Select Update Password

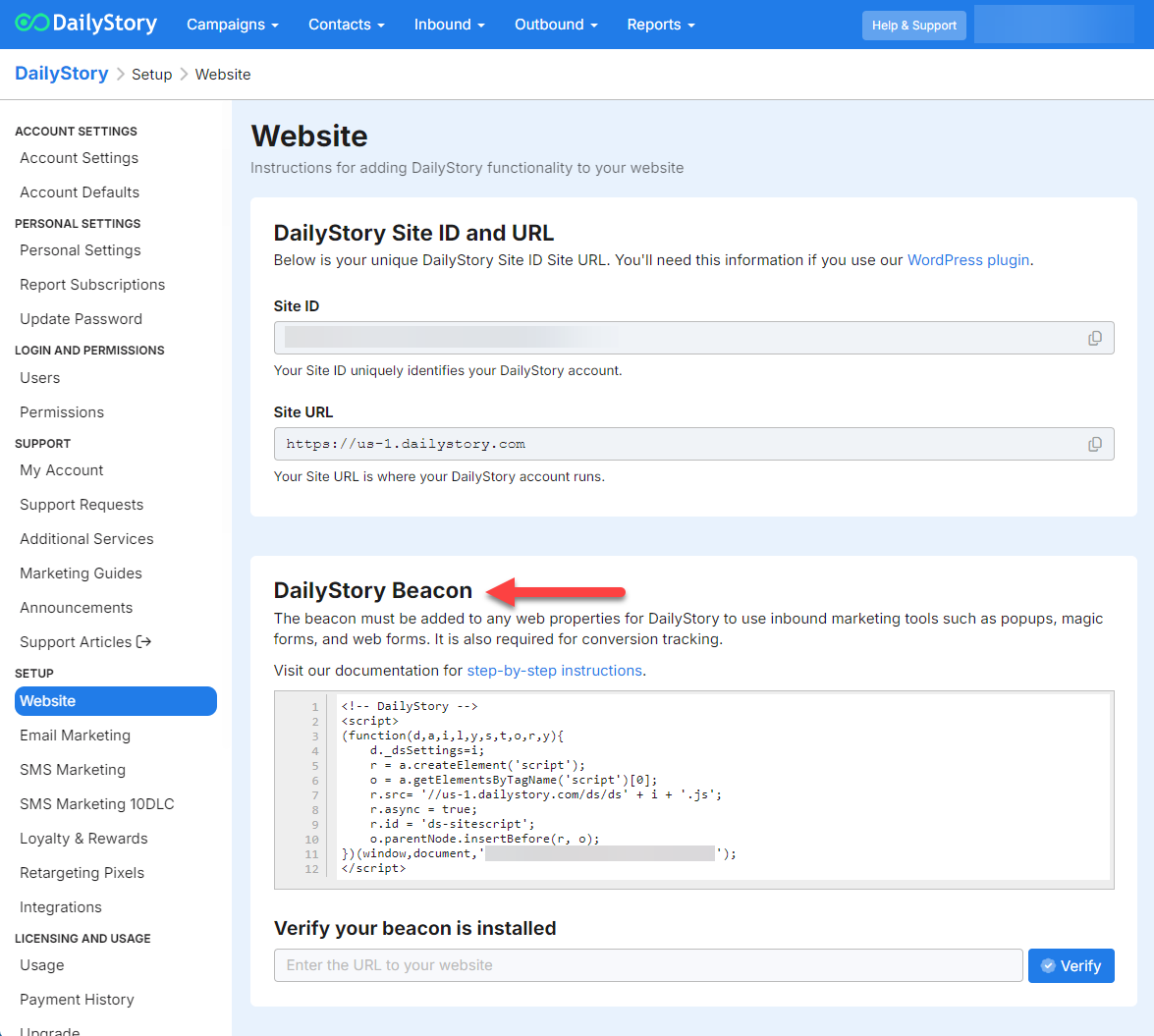click(81, 318)
